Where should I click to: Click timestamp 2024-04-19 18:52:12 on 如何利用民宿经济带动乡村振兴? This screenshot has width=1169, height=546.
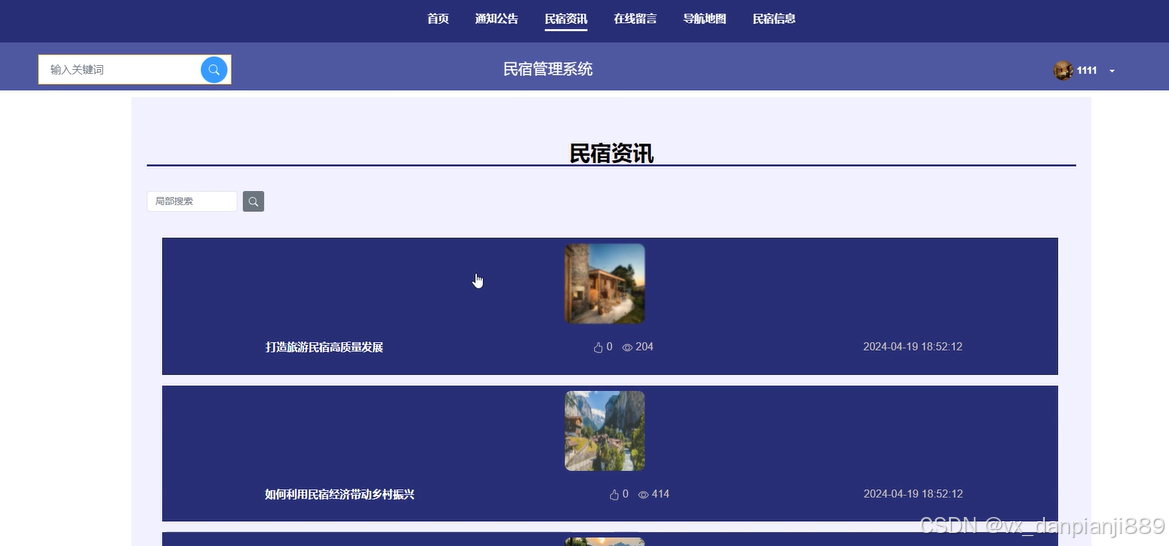pyautogui.click(x=913, y=494)
